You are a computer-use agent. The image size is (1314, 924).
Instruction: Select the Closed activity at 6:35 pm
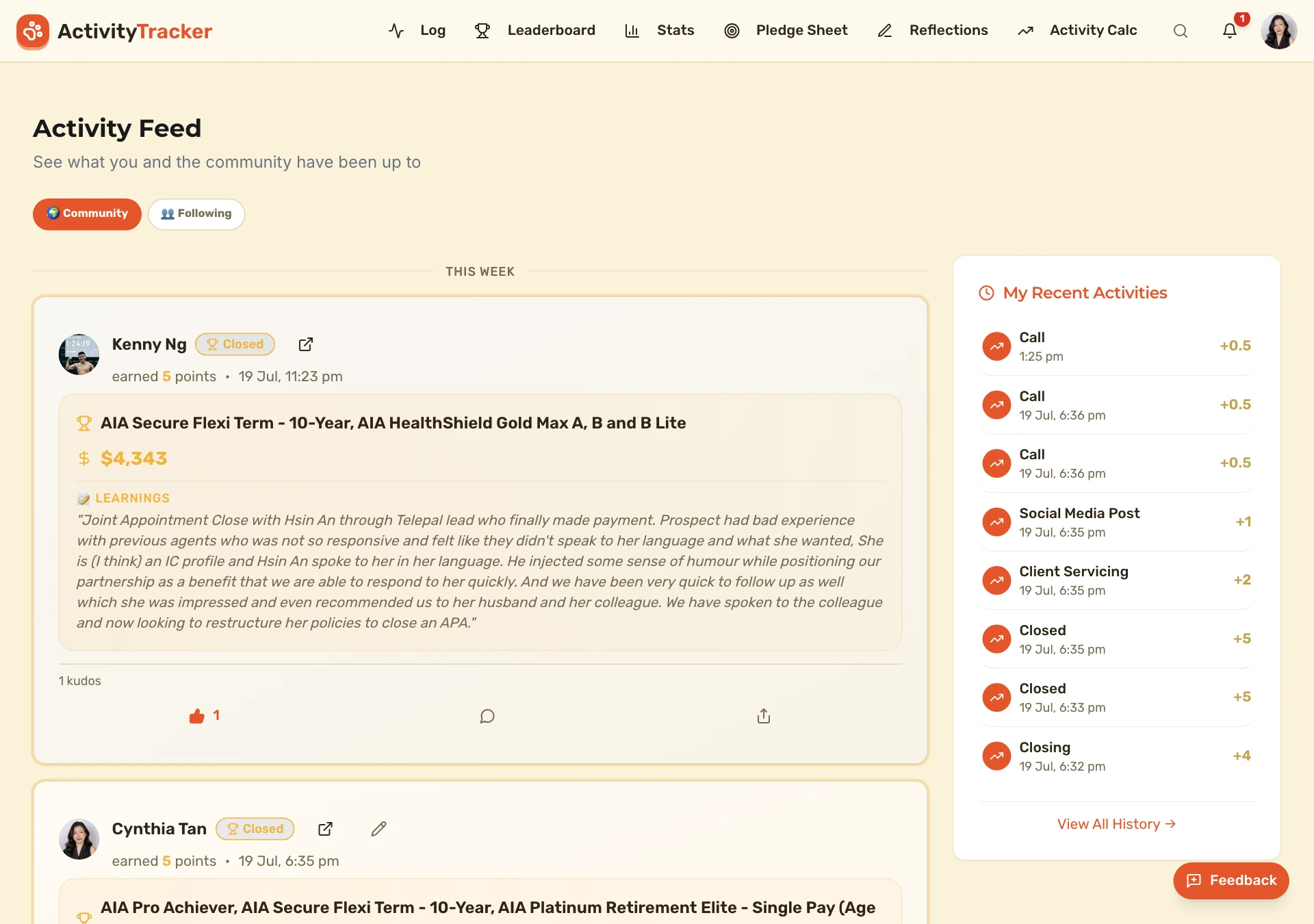[1117, 639]
